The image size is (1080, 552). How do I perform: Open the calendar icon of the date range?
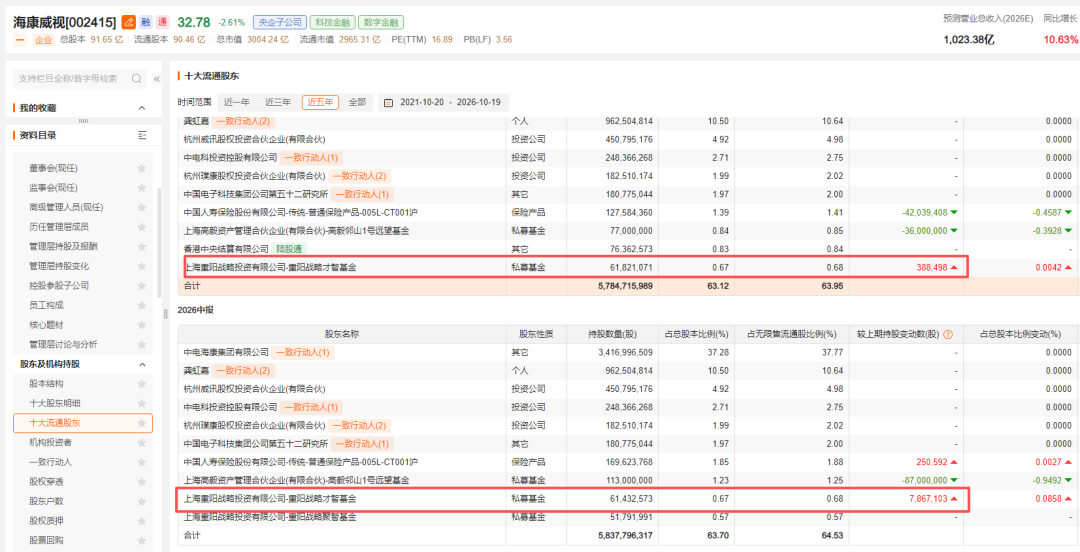[x=388, y=103]
